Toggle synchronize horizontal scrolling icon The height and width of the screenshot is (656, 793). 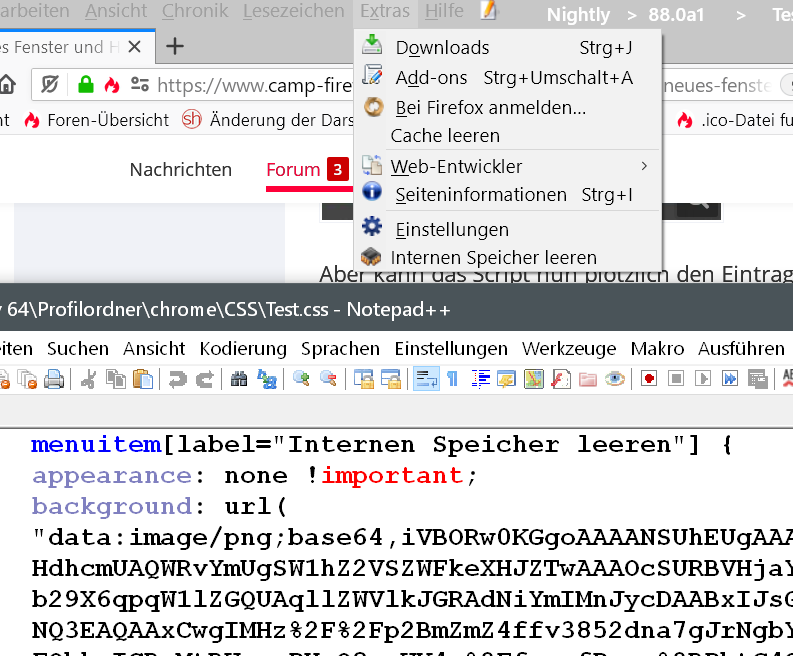pyautogui.click(x=391, y=379)
